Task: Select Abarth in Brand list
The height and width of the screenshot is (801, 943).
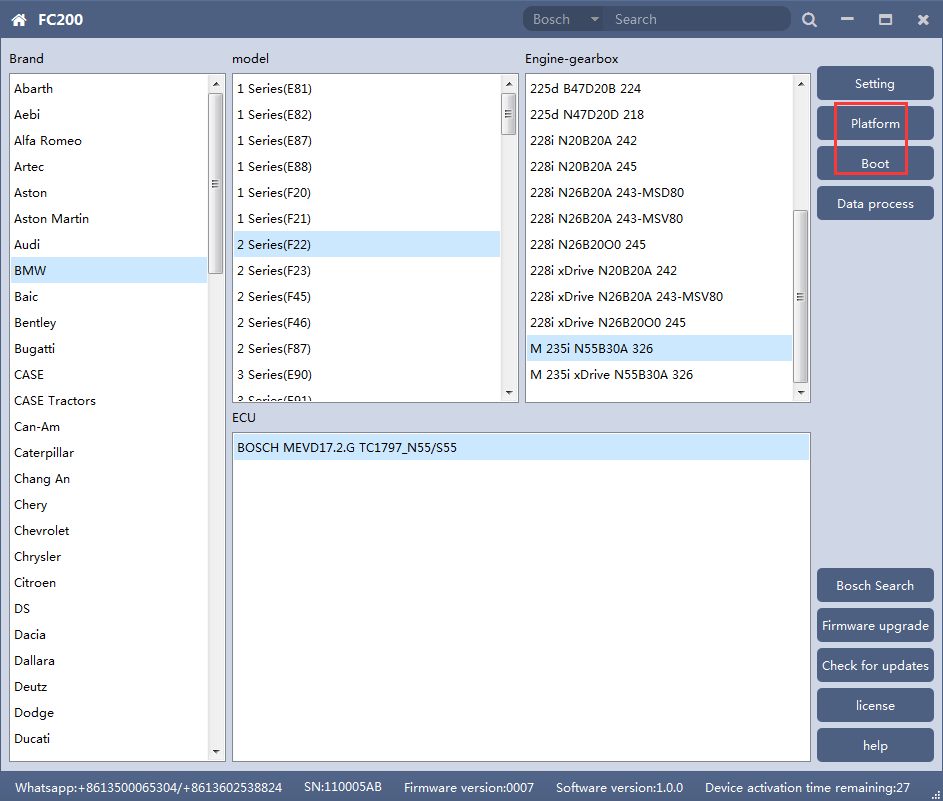Action: coord(109,88)
